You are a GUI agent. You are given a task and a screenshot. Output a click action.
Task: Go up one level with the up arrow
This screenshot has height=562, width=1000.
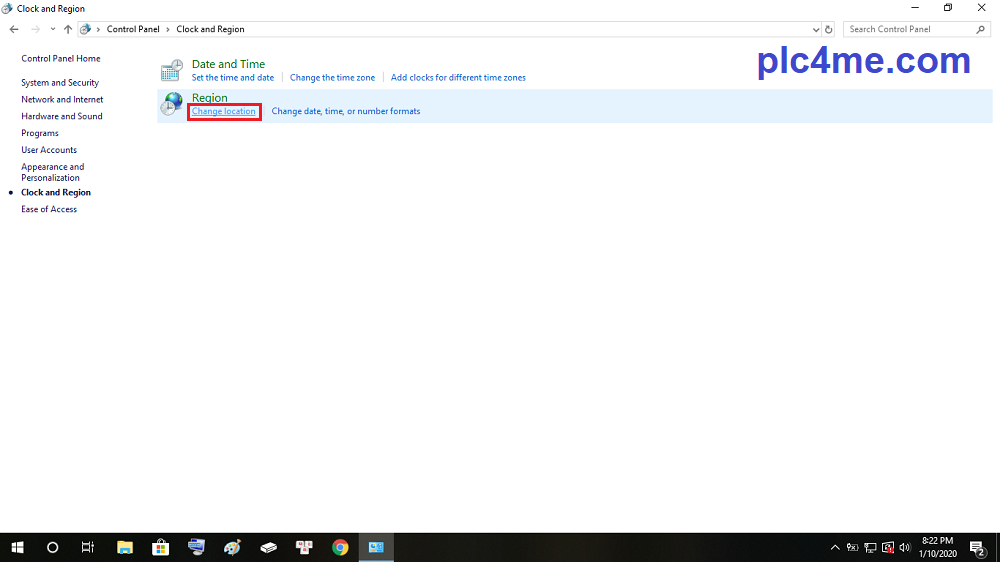tap(67, 29)
